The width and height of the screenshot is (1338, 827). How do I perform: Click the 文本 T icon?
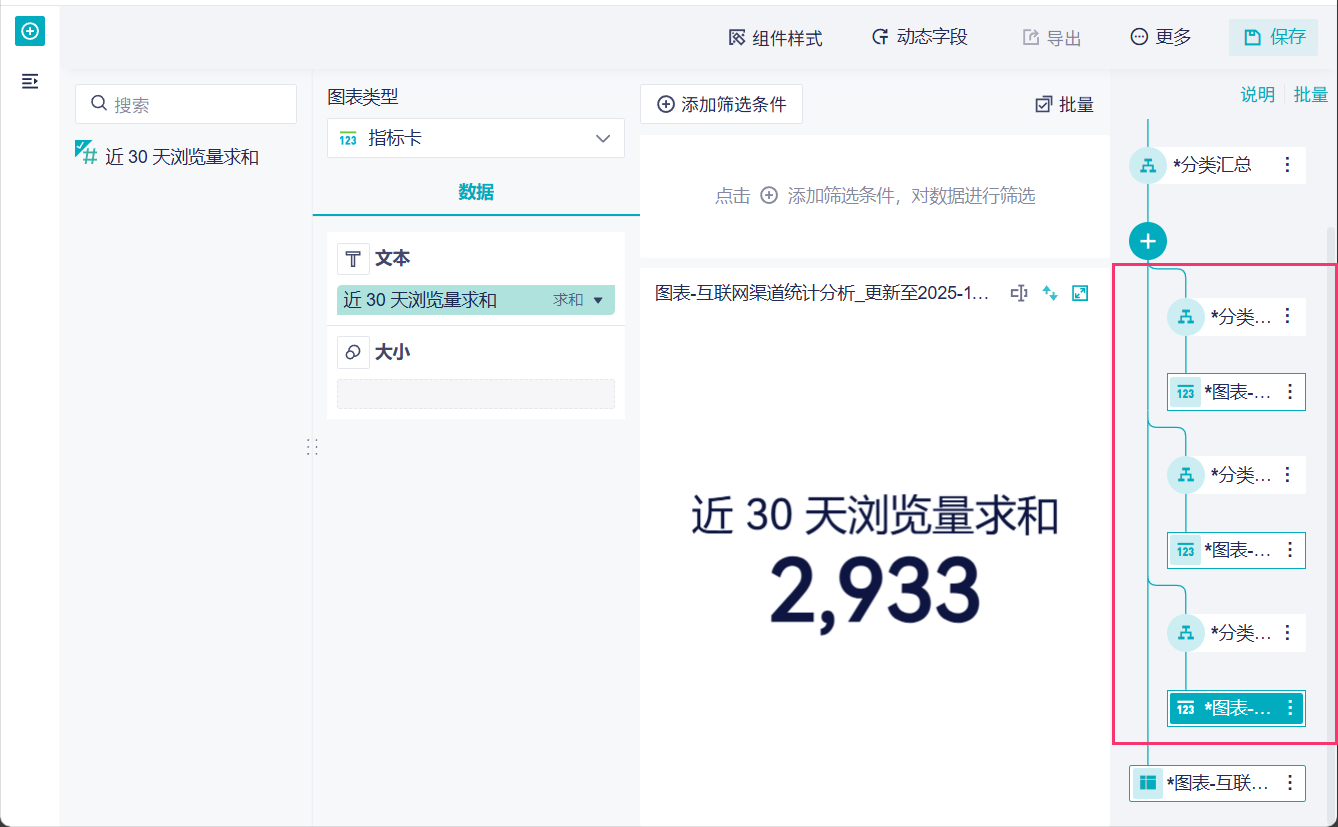coord(353,259)
